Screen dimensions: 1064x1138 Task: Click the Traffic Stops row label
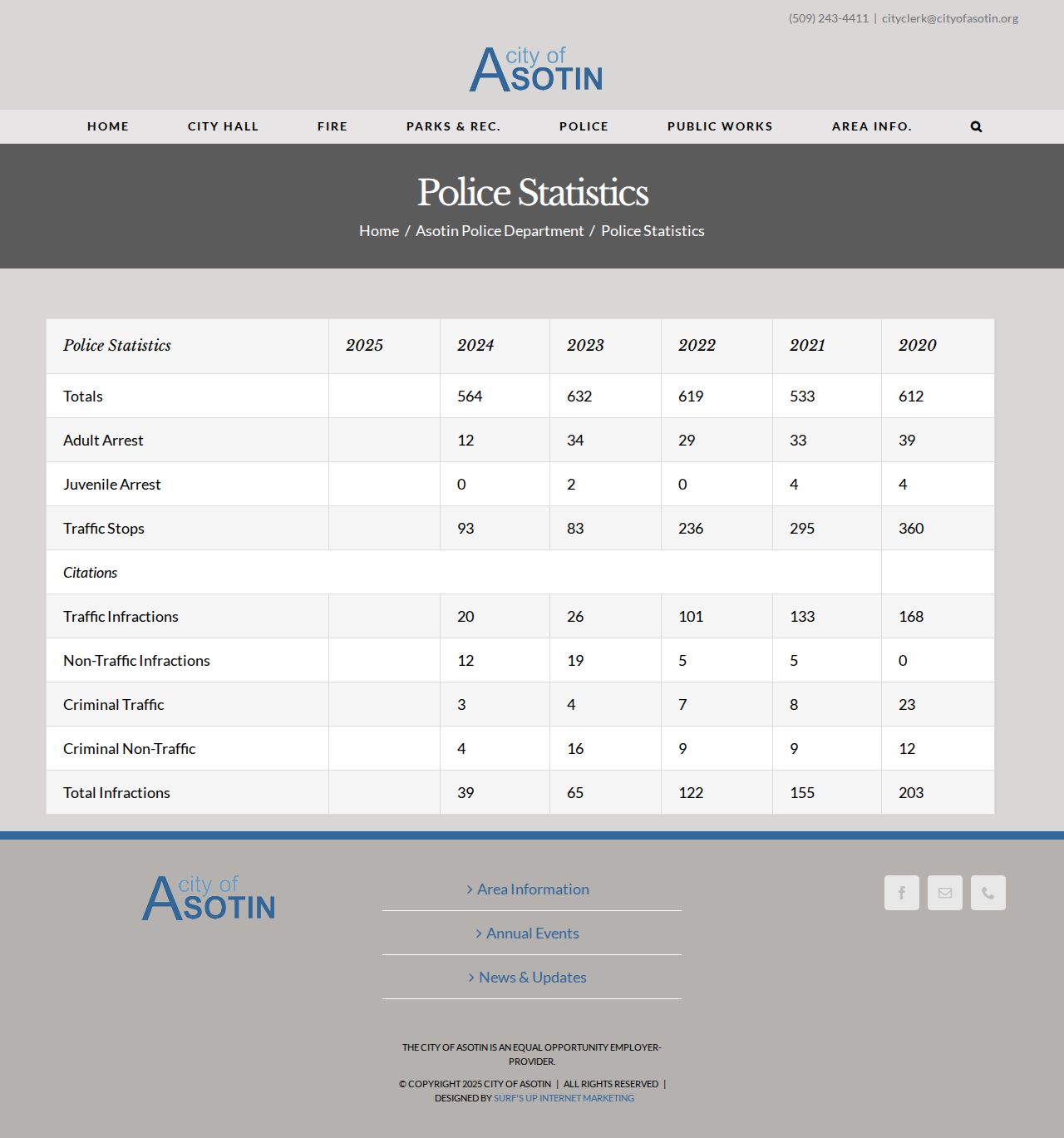tap(104, 529)
